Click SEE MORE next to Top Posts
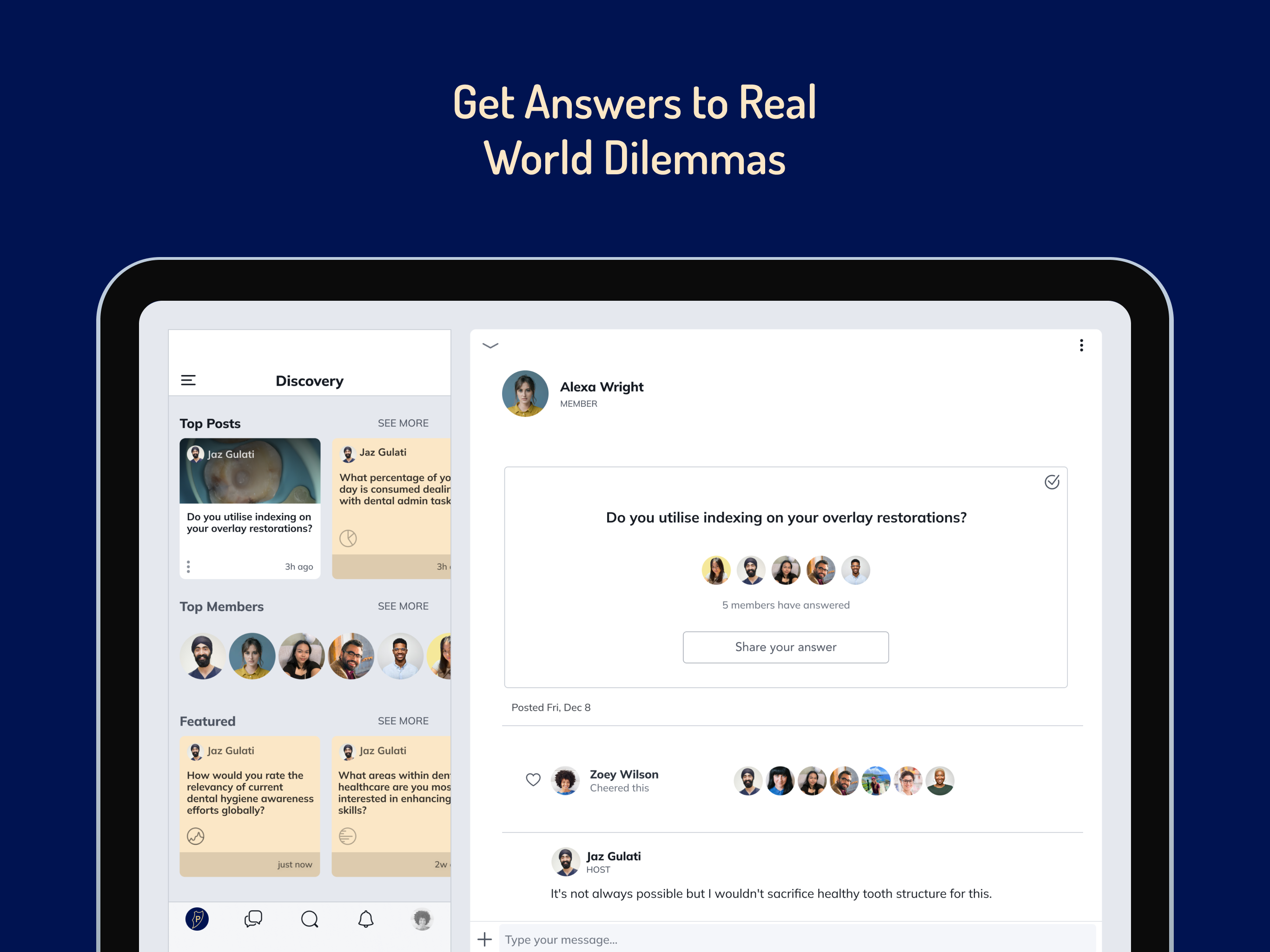The width and height of the screenshot is (1270, 952). [x=403, y=423]
